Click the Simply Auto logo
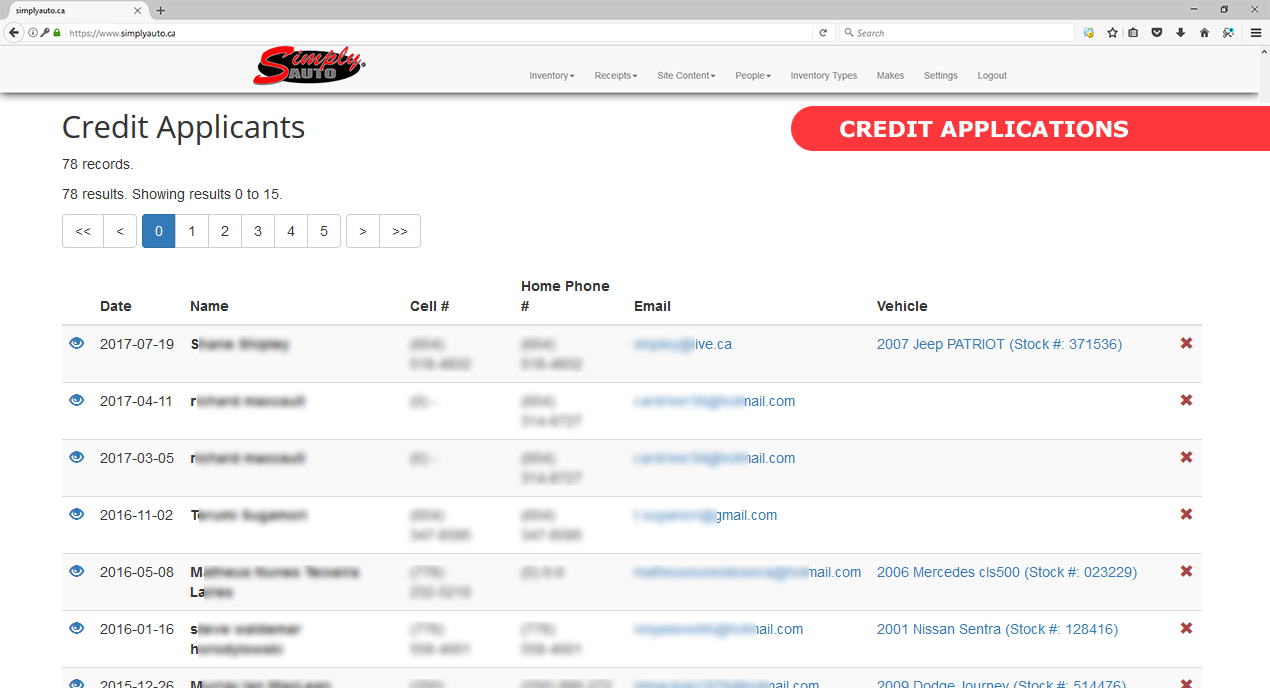 (x=309, y=68)
